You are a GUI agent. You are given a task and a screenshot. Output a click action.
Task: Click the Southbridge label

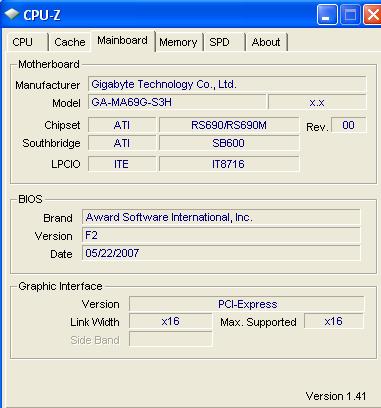[51, 143]
